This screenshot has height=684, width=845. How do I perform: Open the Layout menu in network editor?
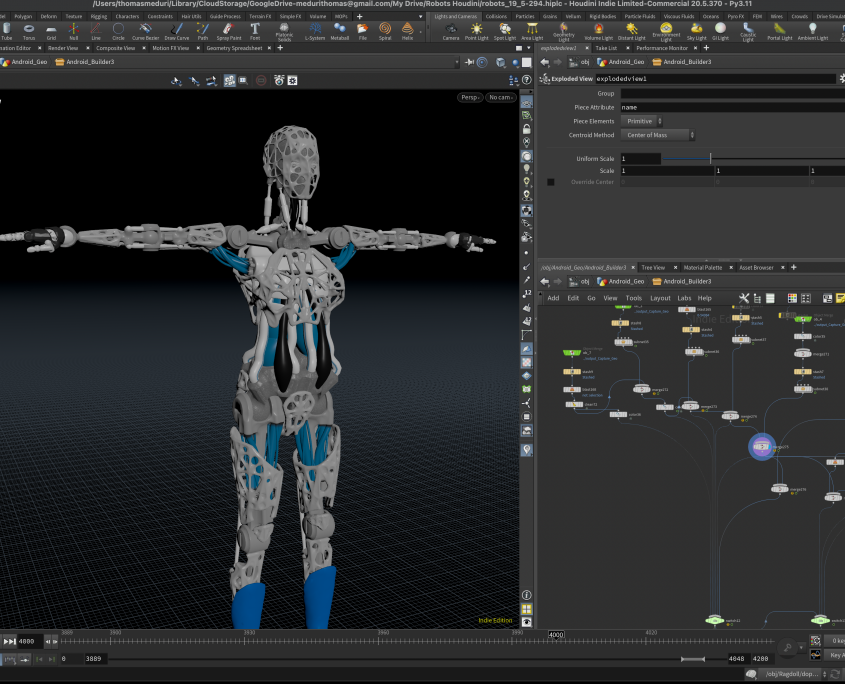(660, 298)
